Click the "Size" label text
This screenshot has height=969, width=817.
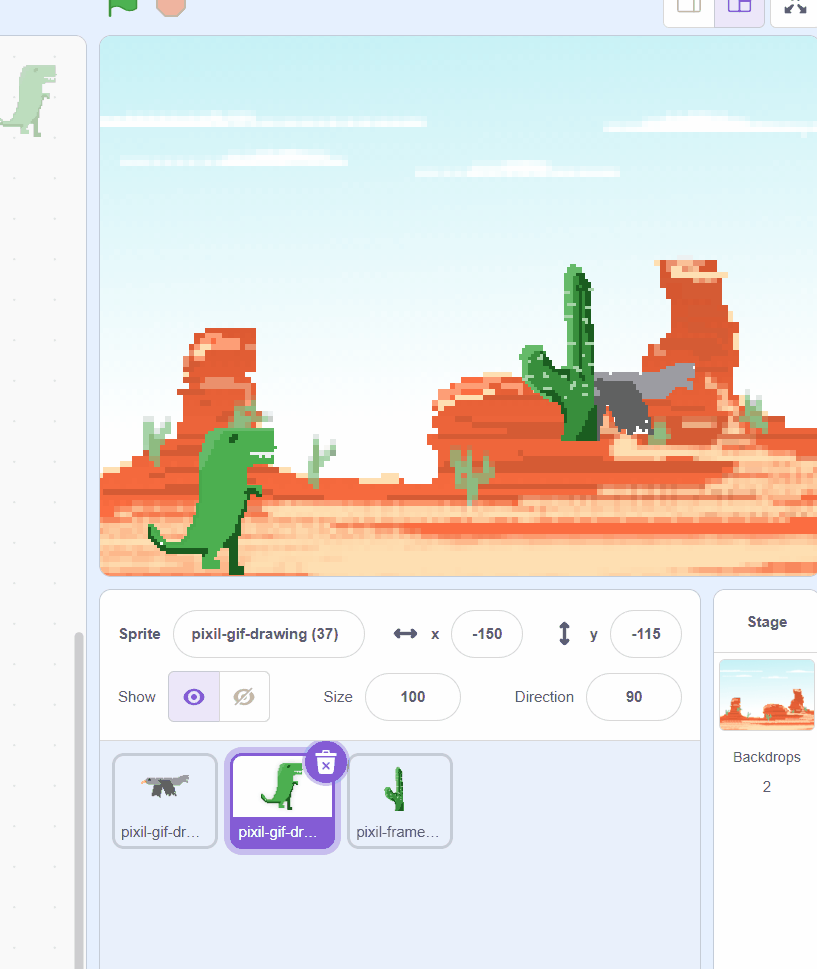coord(338,697)
